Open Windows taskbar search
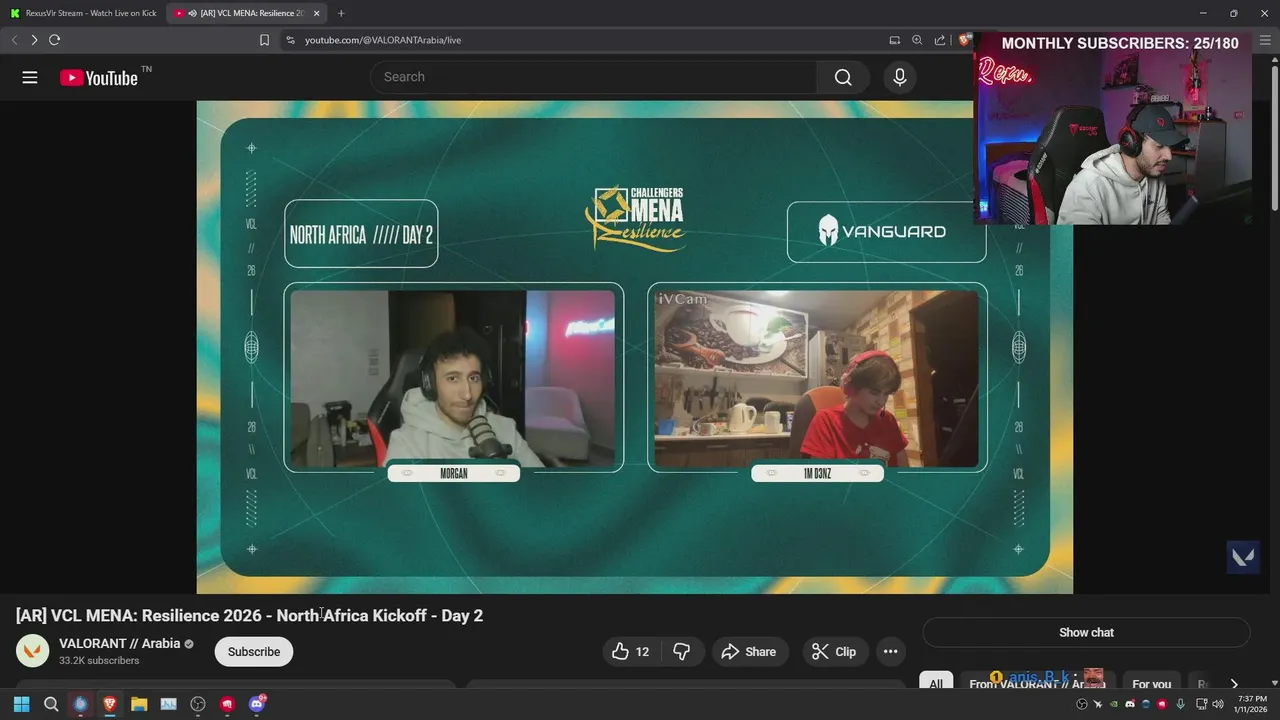The image size is (1280, 720). [51, 704]
